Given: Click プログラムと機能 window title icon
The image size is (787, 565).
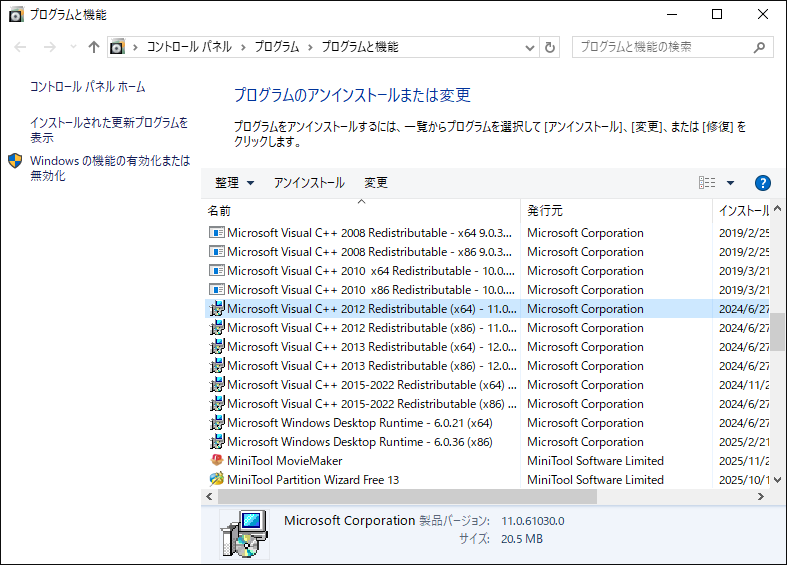Looking at the screenshot, I should point(16,15).
